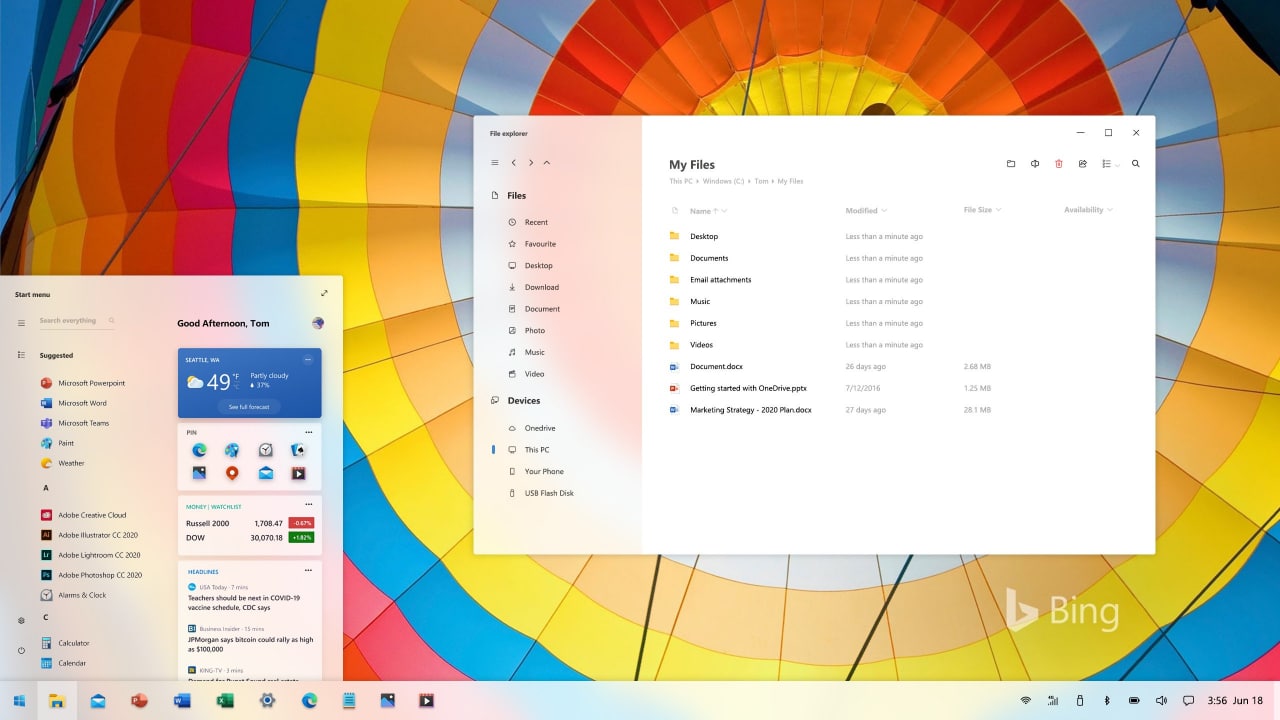Select Desktop in the Files sidebar

(x=530, y=266)
